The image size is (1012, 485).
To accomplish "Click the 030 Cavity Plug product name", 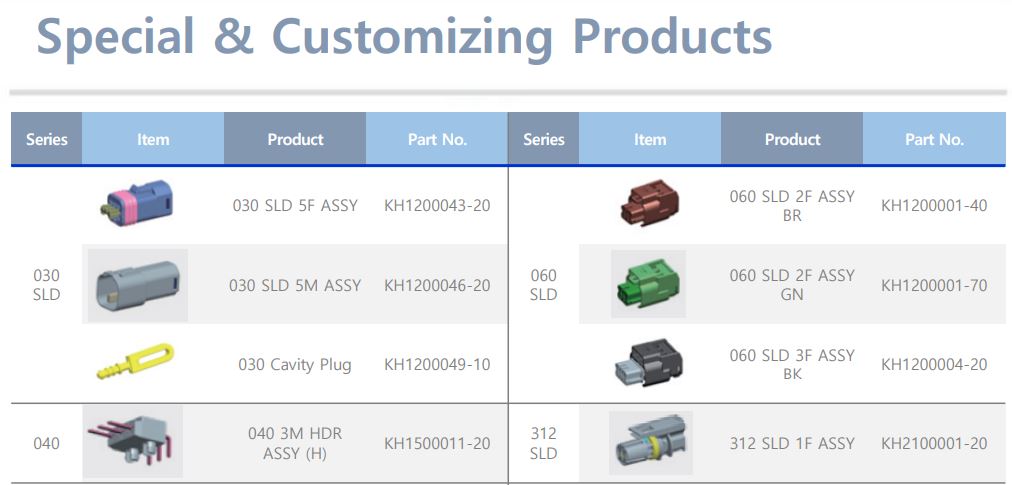I will 295,364.
